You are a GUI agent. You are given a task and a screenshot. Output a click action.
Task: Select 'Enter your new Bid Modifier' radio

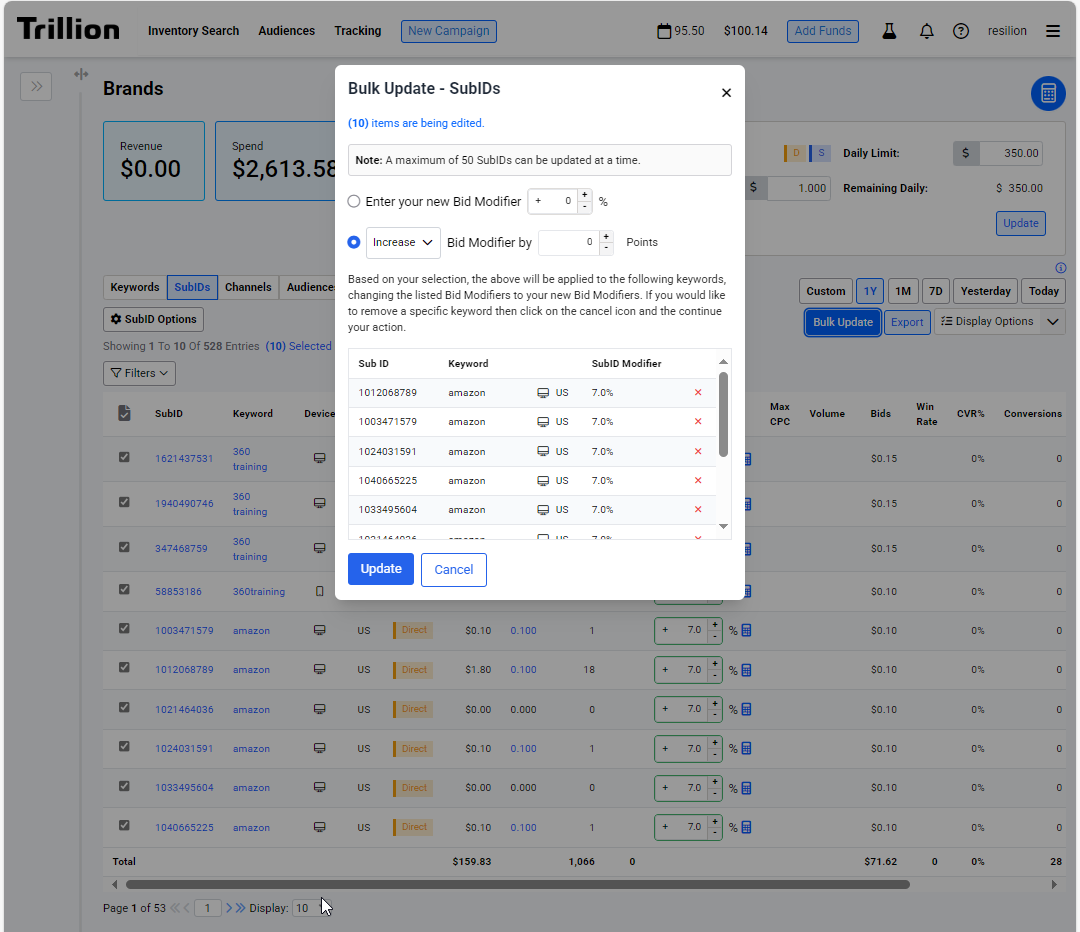point(354,201)
